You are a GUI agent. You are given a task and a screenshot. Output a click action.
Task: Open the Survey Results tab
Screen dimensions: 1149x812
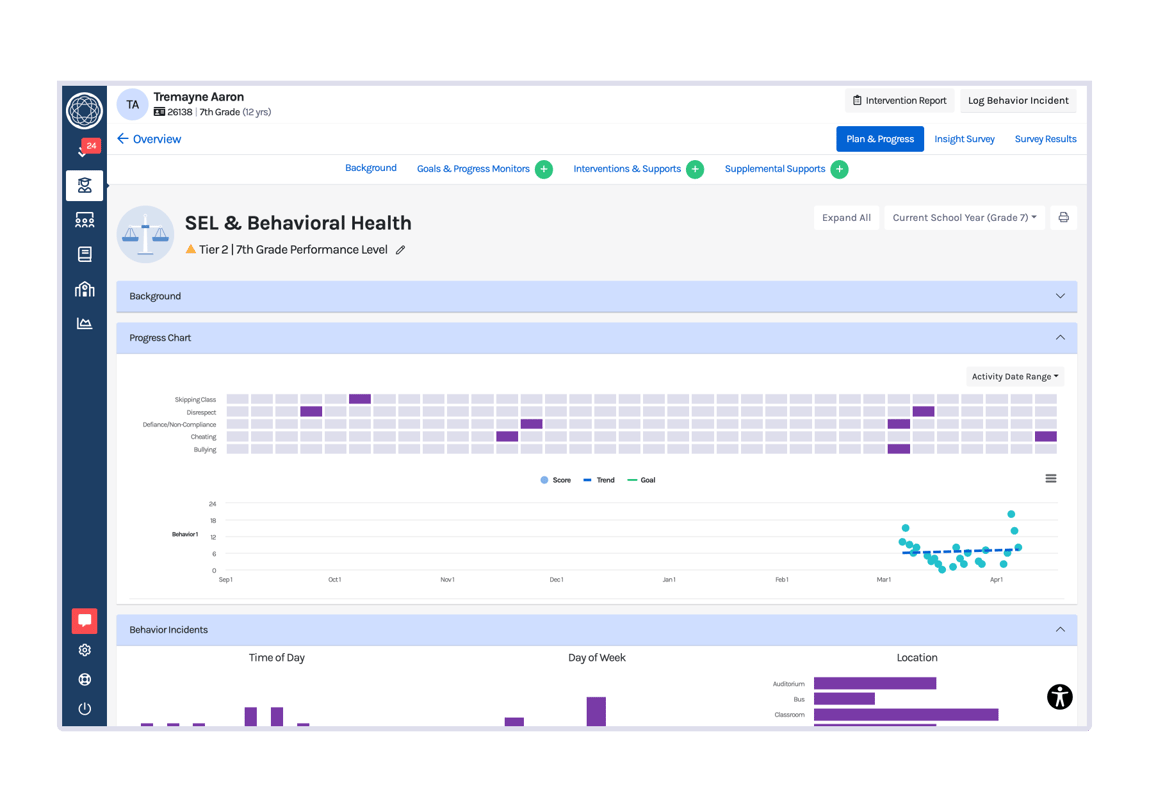[x=1045, y=139]
